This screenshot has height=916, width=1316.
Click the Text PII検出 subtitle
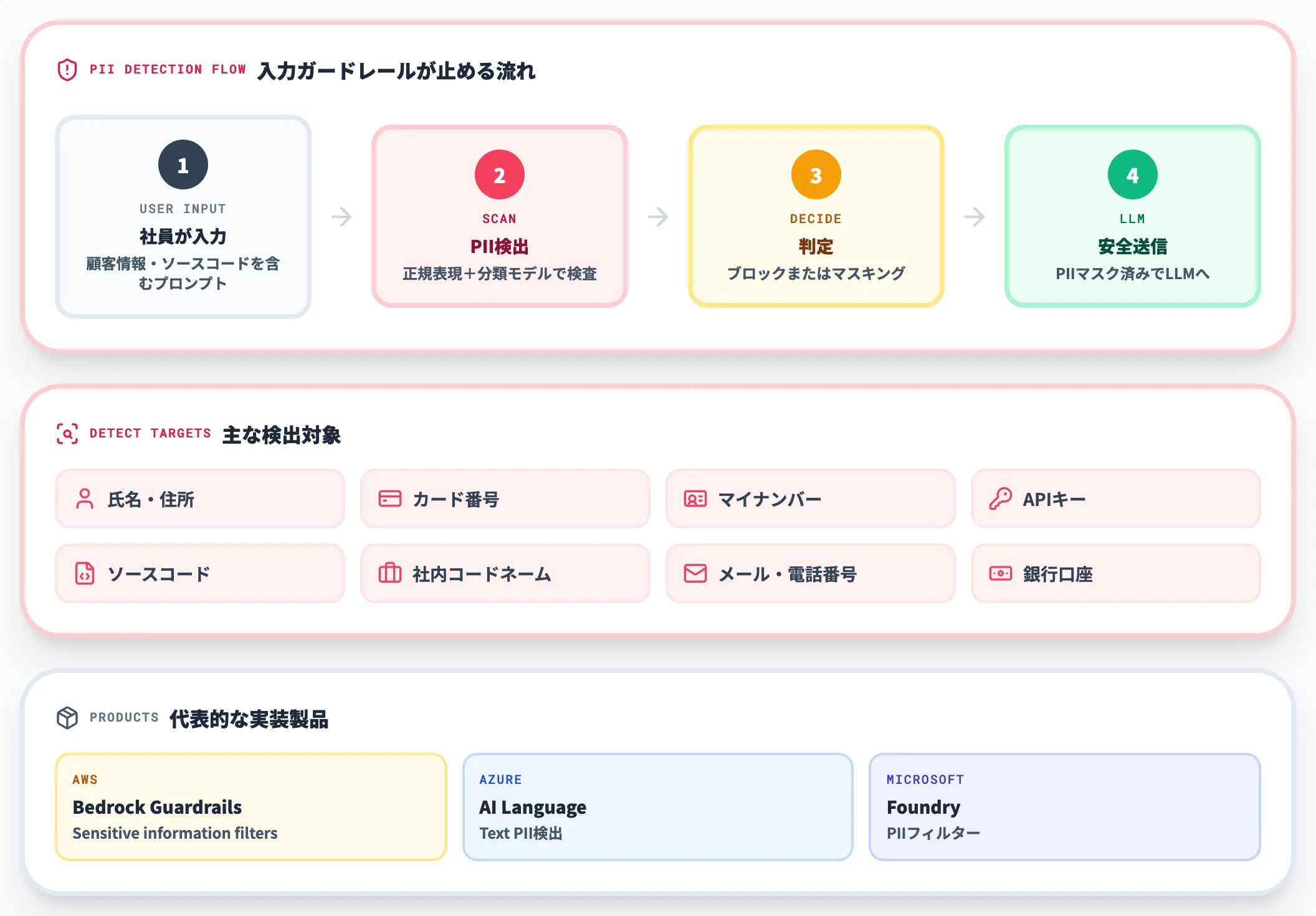[521, 833]
